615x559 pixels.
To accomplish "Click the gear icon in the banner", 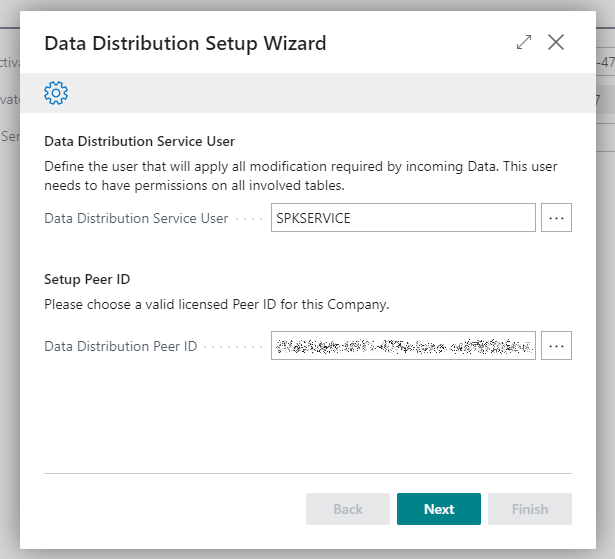I will 56,94.
